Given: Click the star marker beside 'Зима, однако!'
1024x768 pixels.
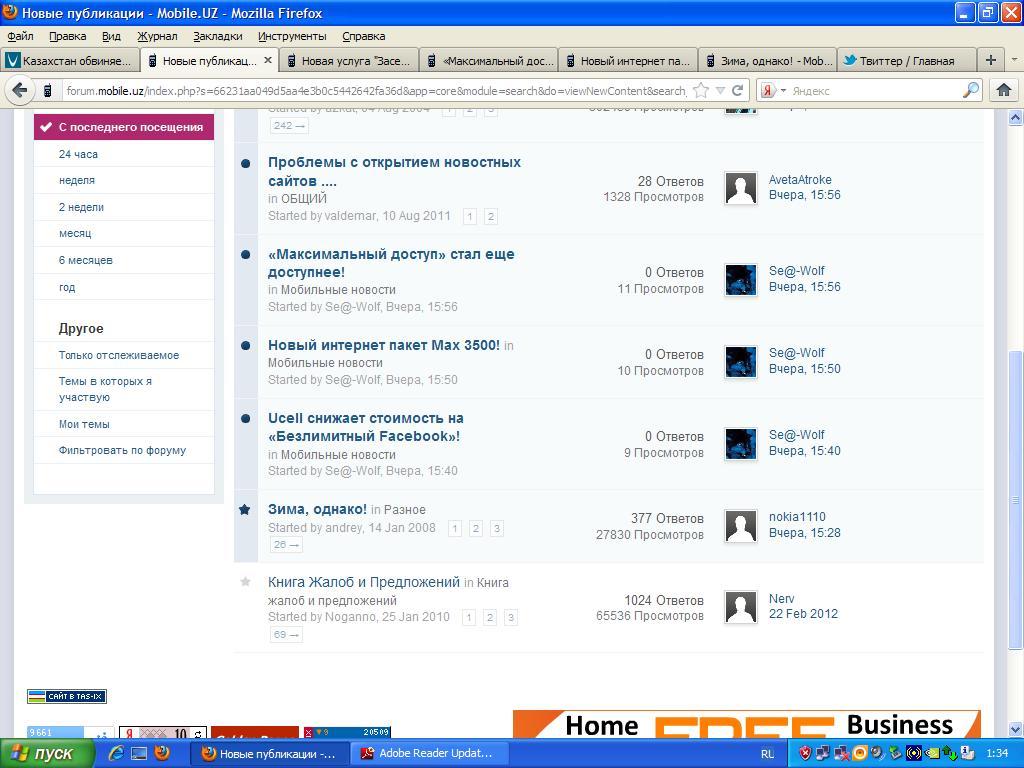Looking at the screenshot, I should tap(245, 509).
